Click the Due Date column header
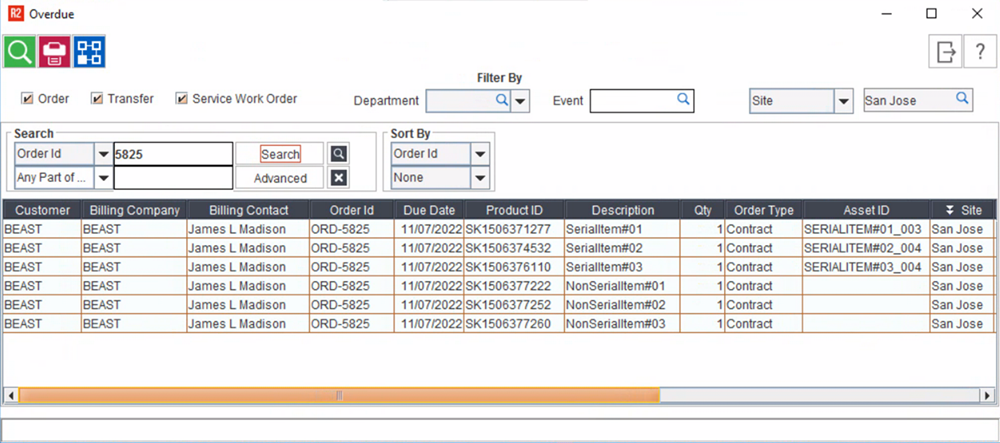Image resolution: width=1000 pixels, height=443 pixels. point(429,210)
